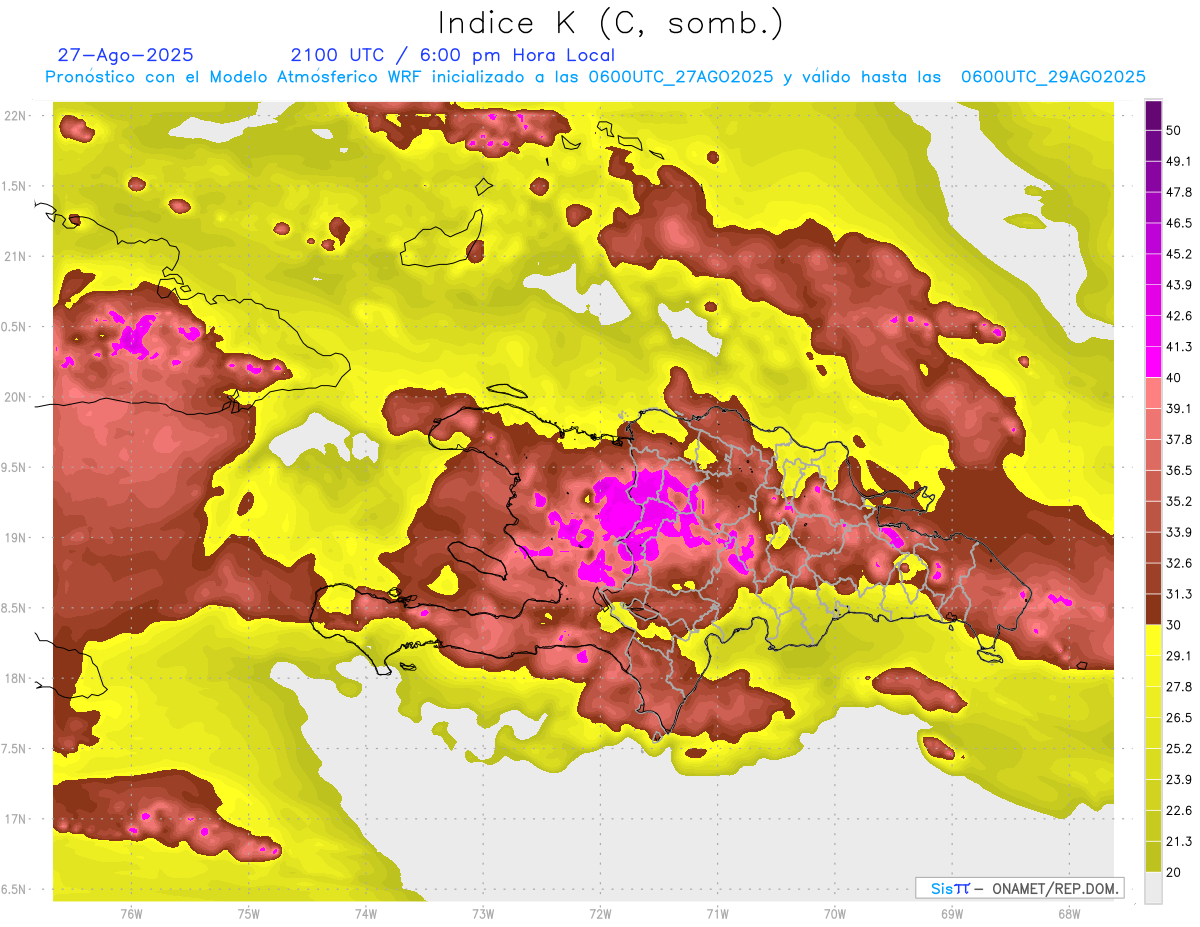Click the longitude axis label "68W"

click(1068, 913)
